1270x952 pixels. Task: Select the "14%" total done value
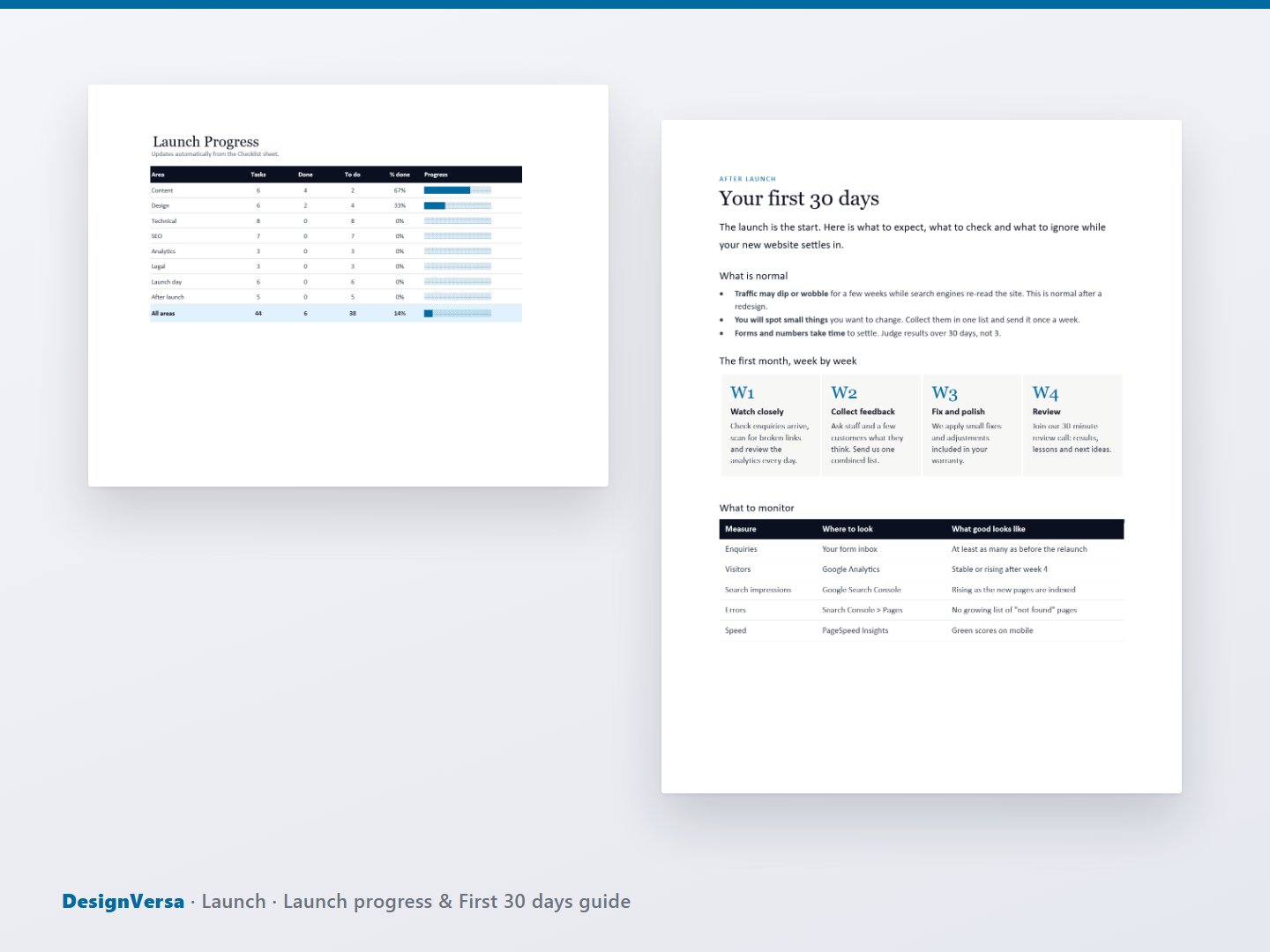tap(400, 313)
